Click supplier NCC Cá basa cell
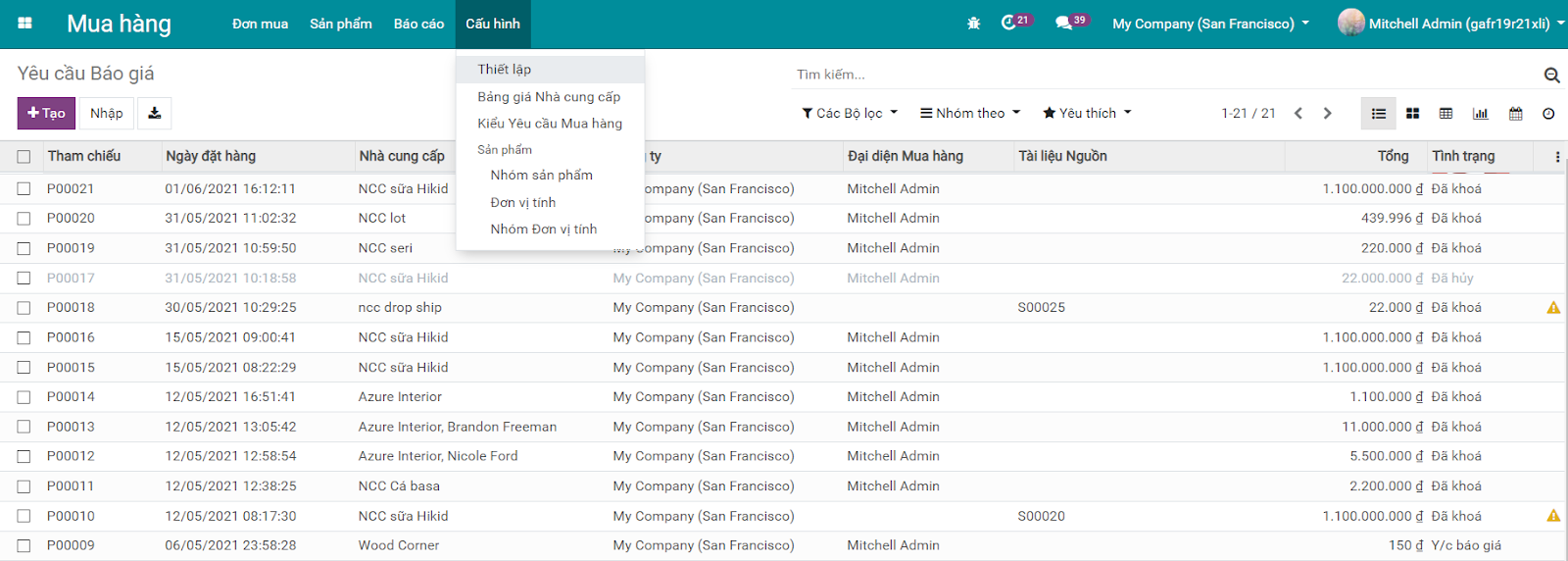The image size is (1568, 561). tap(399, 486)
